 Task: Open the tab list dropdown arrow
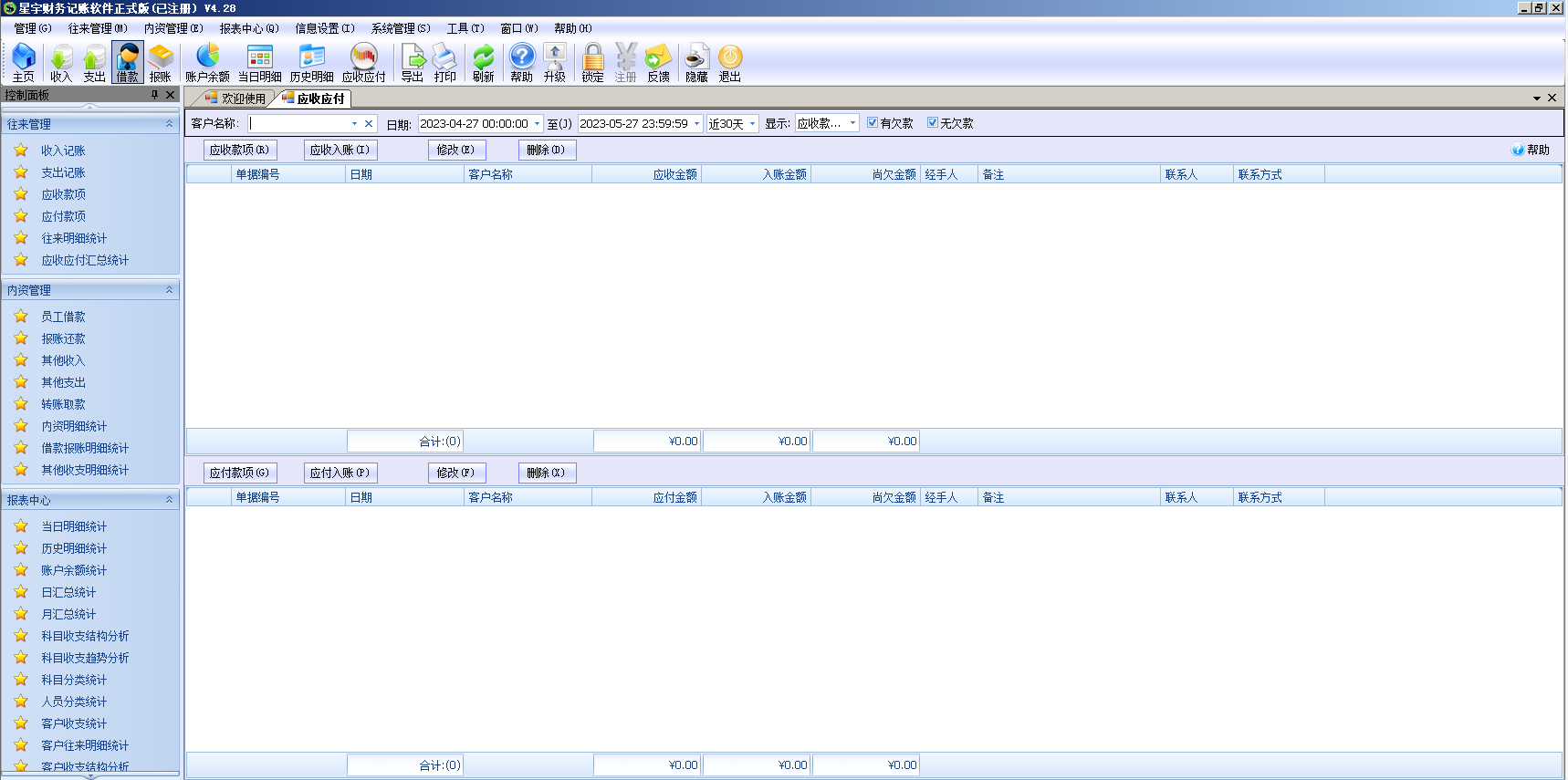pyautogui.click(x=1537, y=98)
